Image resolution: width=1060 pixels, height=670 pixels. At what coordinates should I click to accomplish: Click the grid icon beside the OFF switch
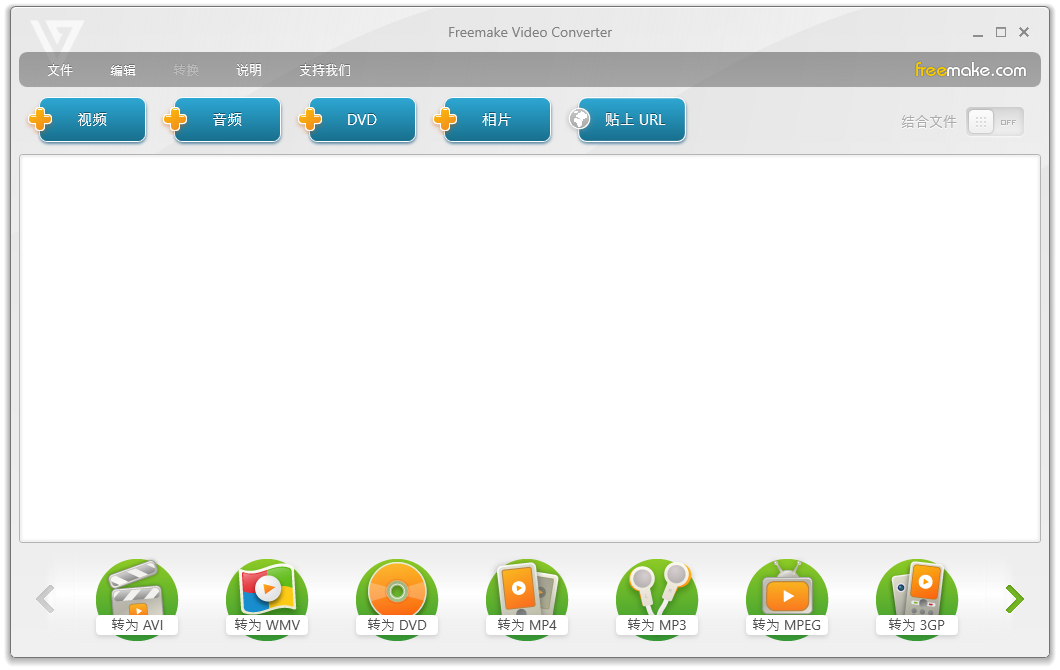pos(981,121)
